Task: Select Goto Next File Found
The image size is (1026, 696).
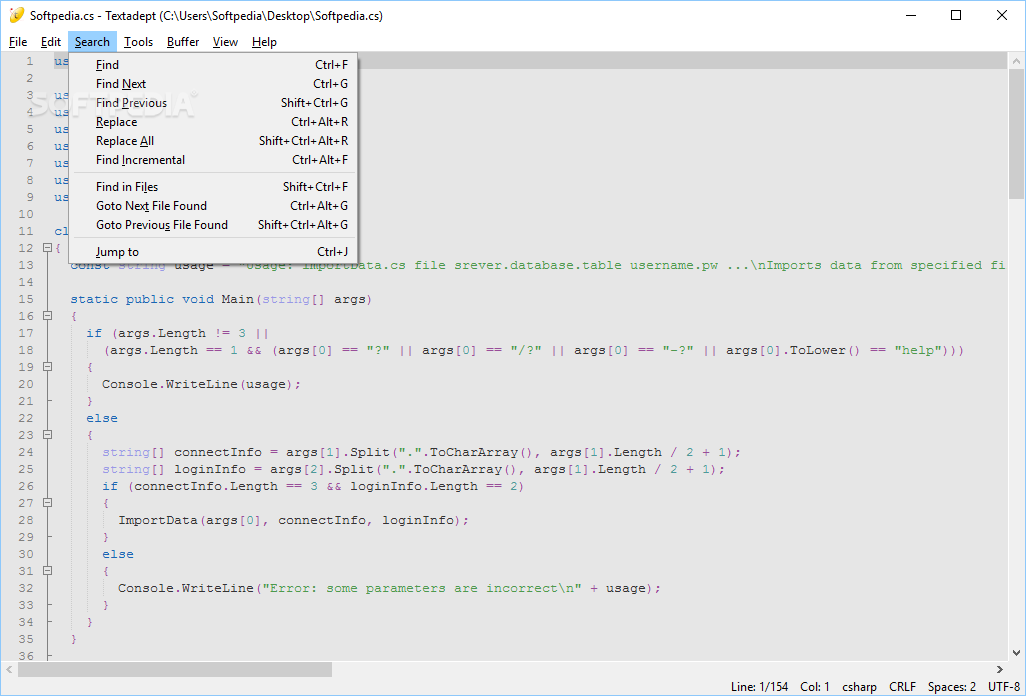Action: 213,206
